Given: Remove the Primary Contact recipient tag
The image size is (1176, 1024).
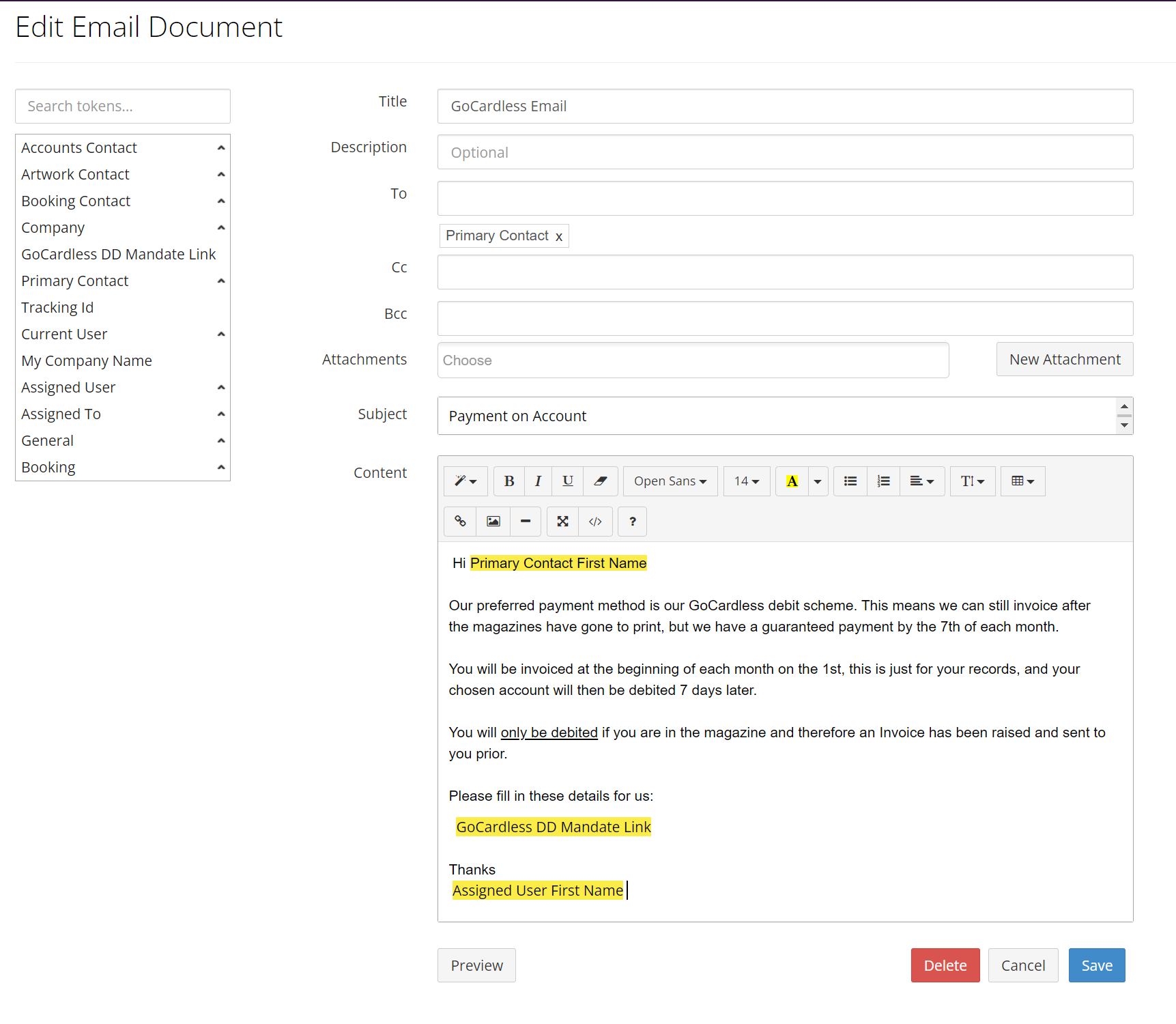Looking at the screenshot, I should tap(559, 237).
